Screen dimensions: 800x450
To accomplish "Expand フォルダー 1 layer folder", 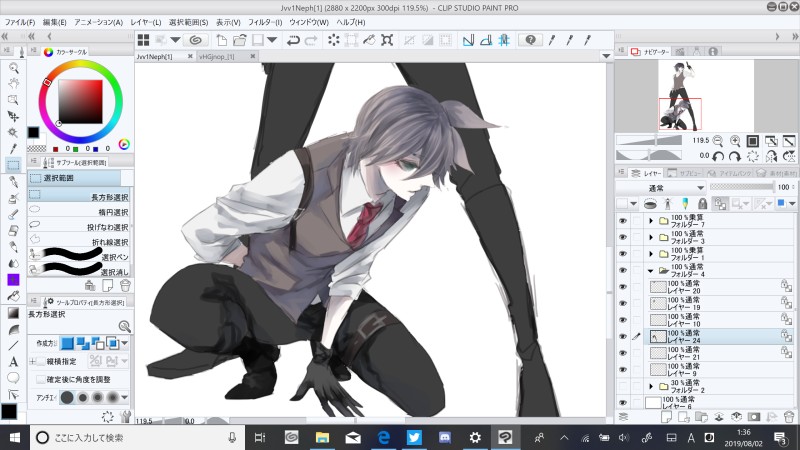I will (651, 254).
